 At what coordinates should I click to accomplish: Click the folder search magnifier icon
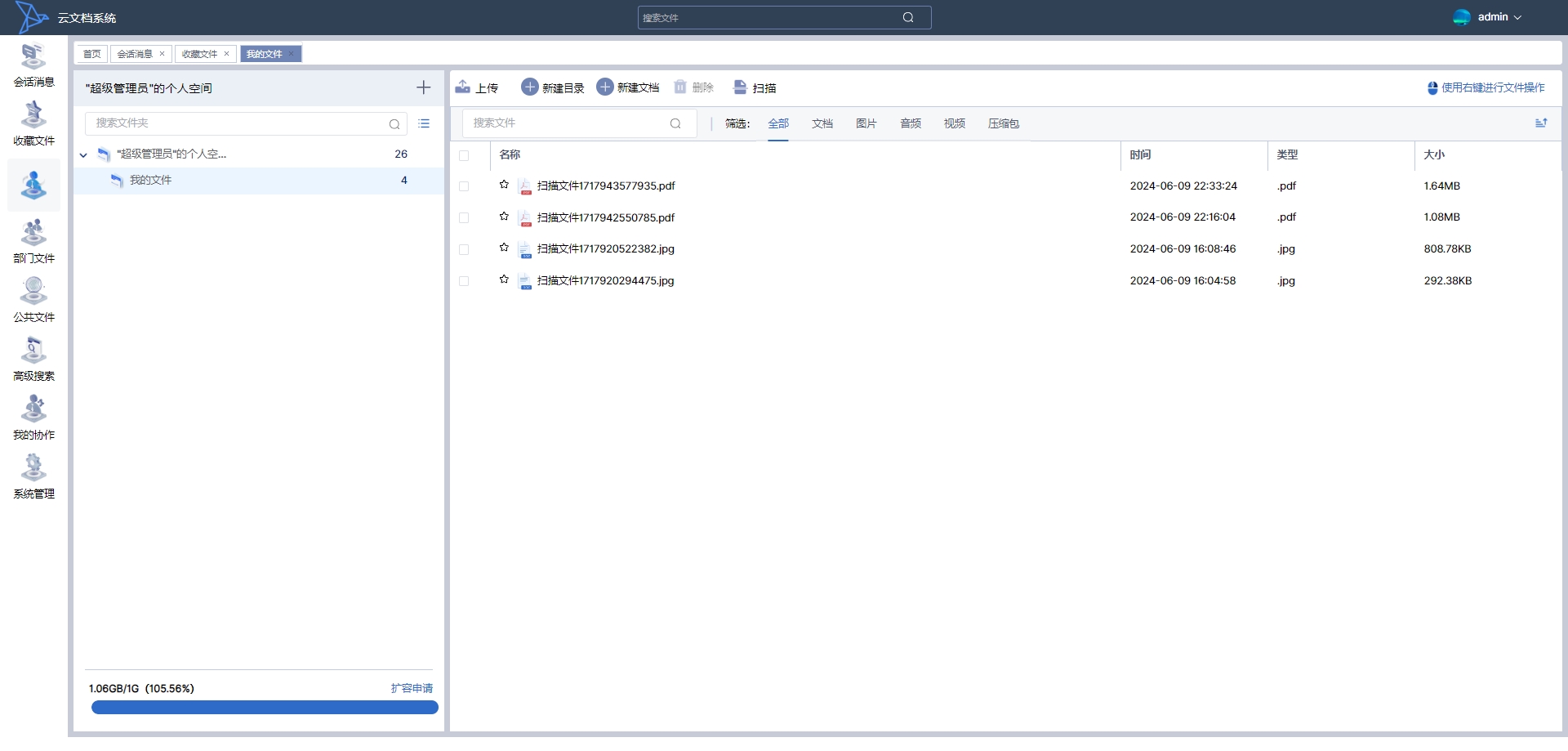(394, 124)
